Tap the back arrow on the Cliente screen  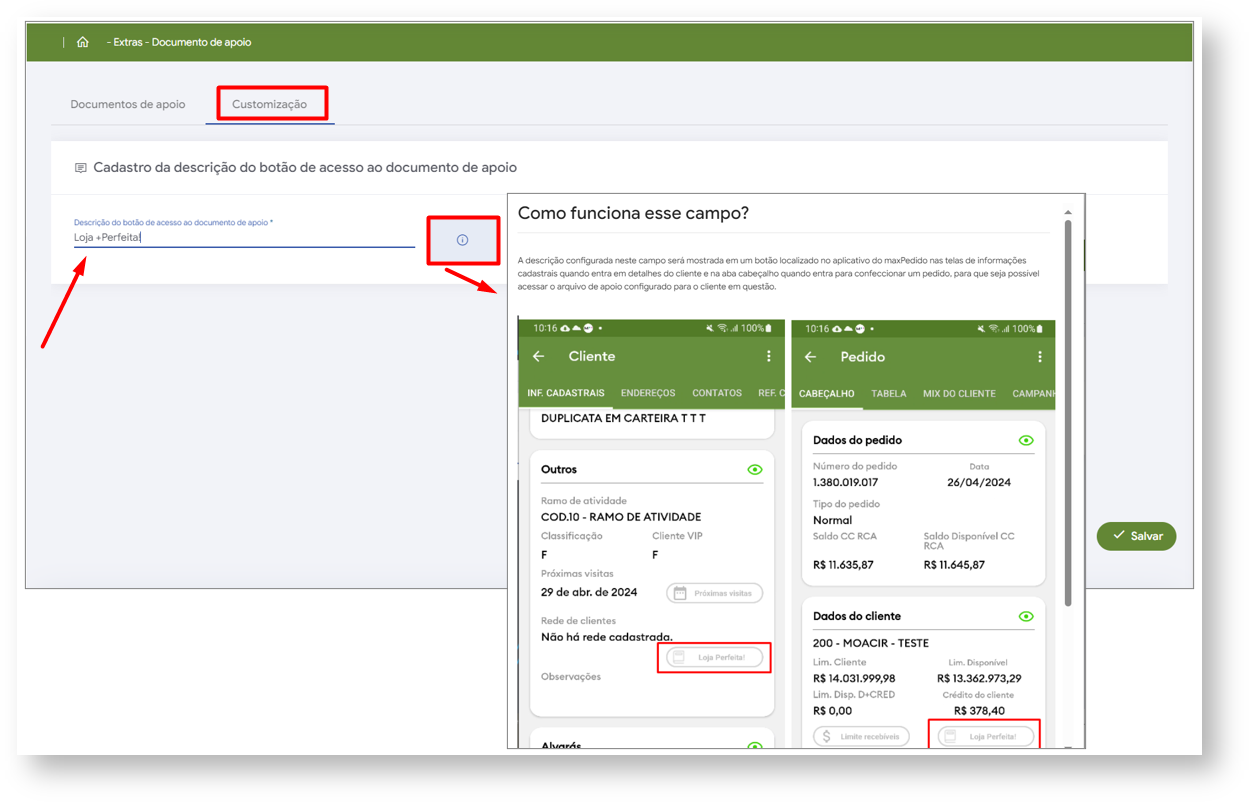click(x=539, y=357)
